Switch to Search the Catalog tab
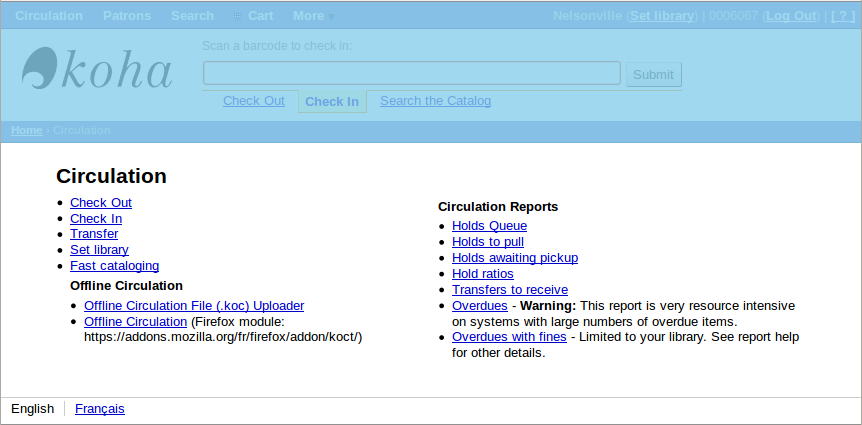This screenshot has width=862, height=425. point(435,101)
